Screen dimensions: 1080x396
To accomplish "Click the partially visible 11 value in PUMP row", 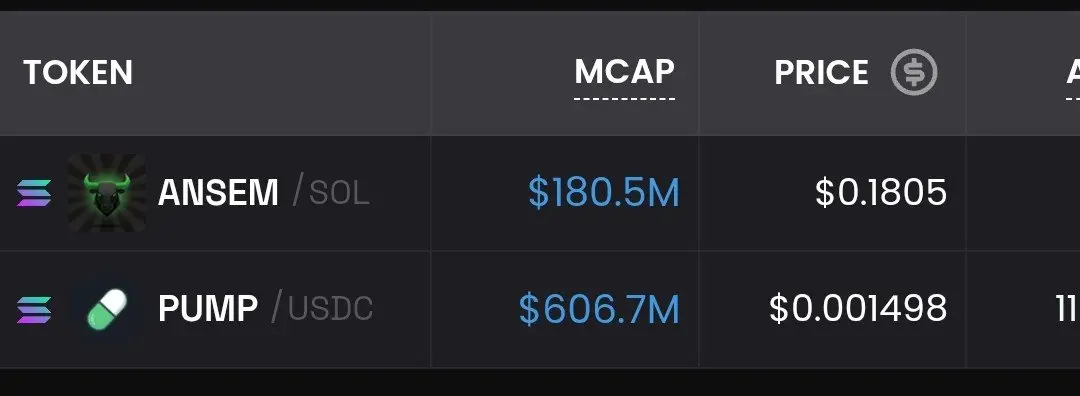I will [1068, 309].
